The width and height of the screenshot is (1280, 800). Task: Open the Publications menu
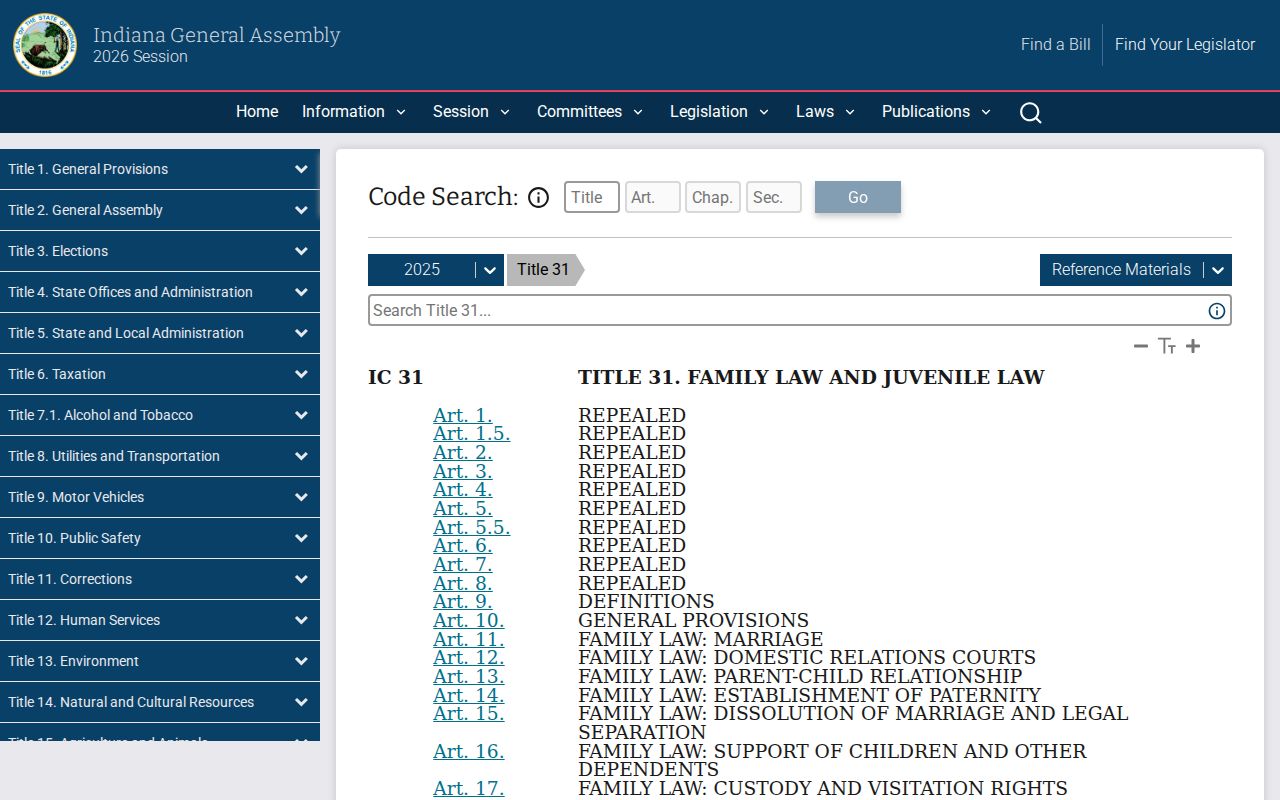click(x=937, y=112)
